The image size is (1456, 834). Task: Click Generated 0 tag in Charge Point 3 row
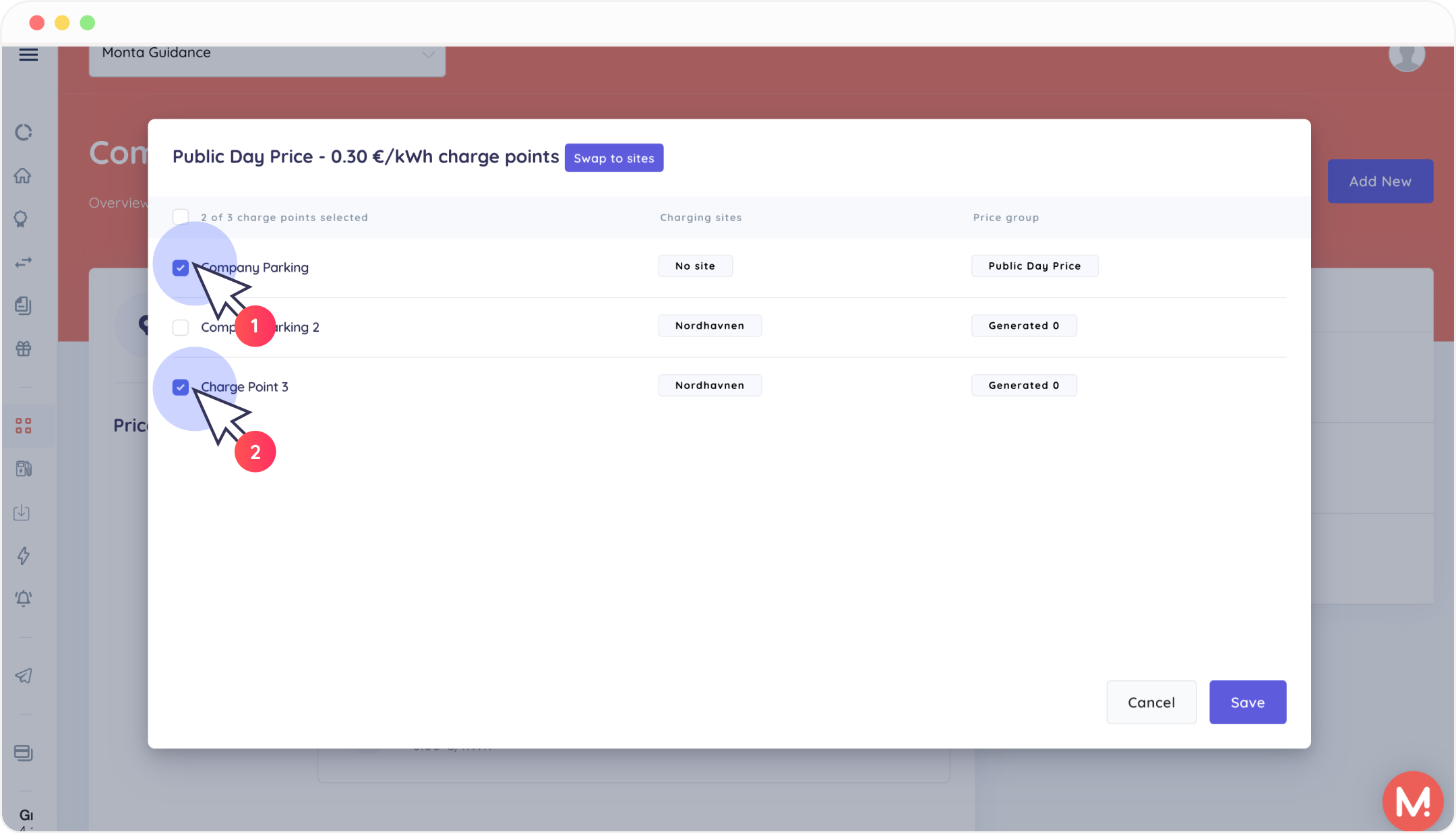tap(1024, 386)
